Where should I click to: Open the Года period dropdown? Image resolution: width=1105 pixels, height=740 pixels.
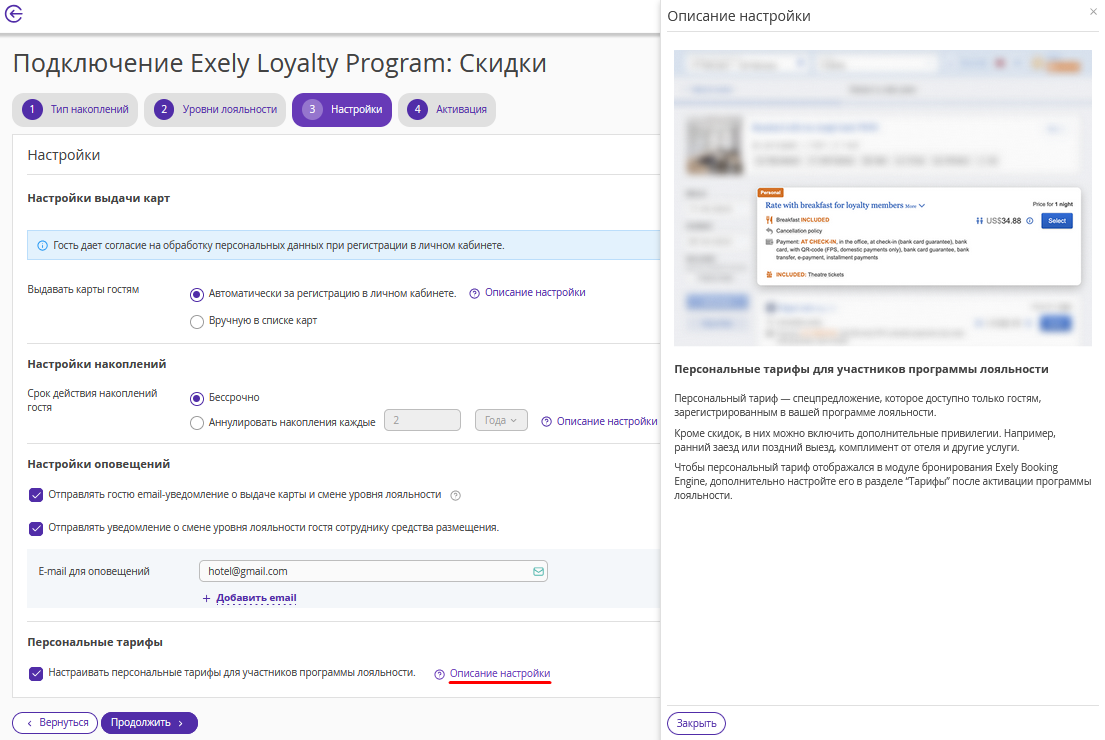click(501, 420)
